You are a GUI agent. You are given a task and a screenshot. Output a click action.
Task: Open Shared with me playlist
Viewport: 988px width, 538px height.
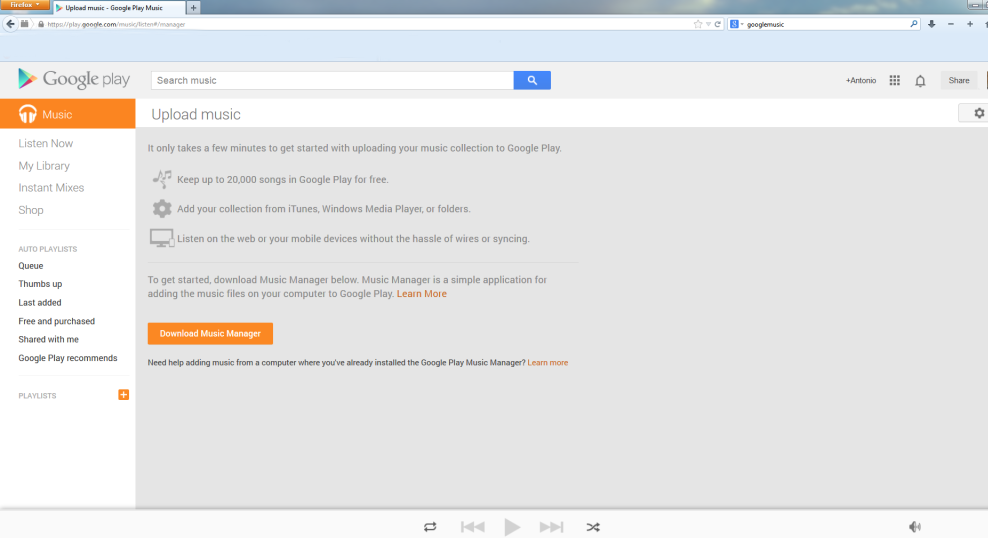[x=49, y=340]
